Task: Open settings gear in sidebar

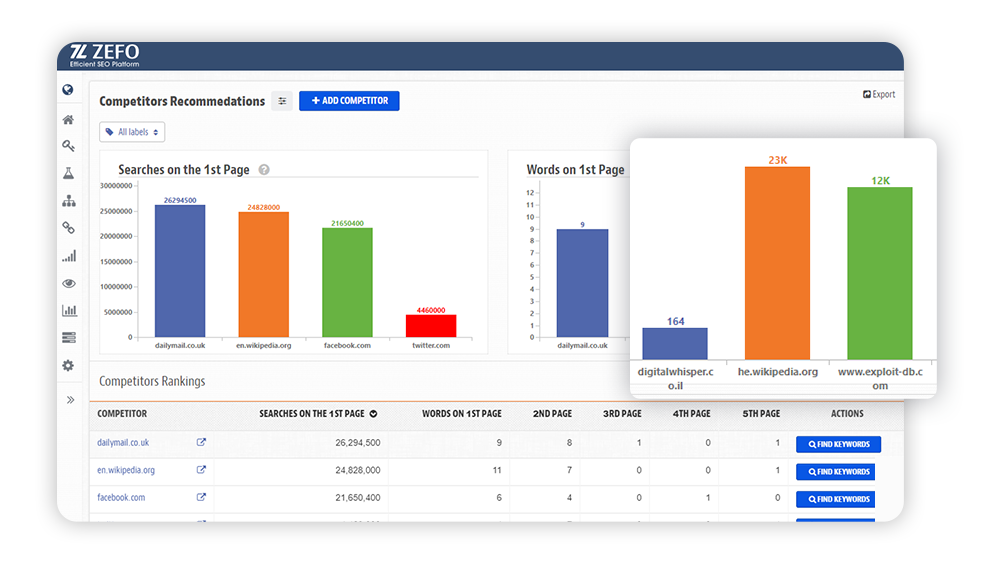Action: pos(68,365)
